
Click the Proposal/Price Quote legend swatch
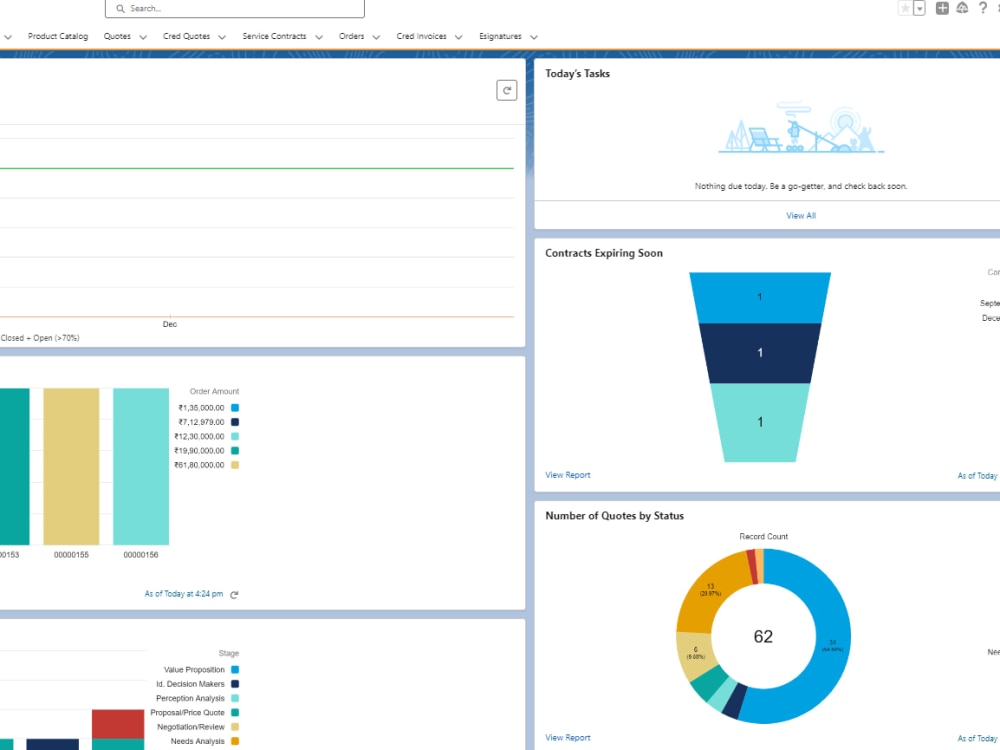click(x=235, y=712)
